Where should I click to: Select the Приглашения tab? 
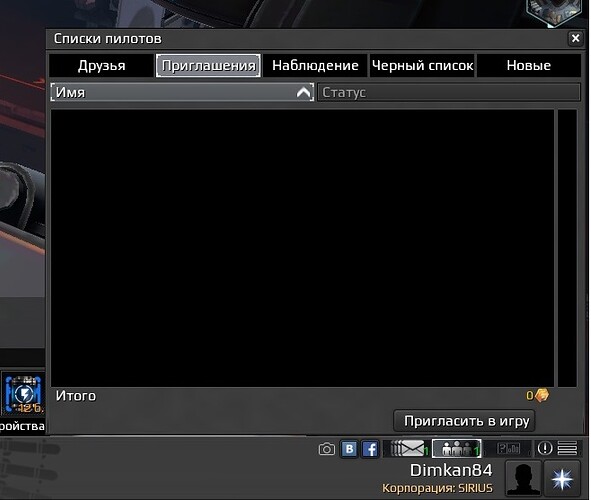coord(208,66)
